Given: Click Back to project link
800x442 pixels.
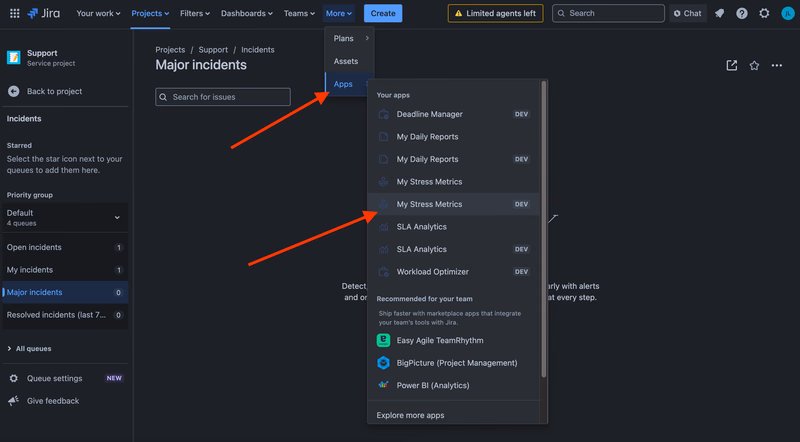Looking at the screenshot, I should point(55,91).
